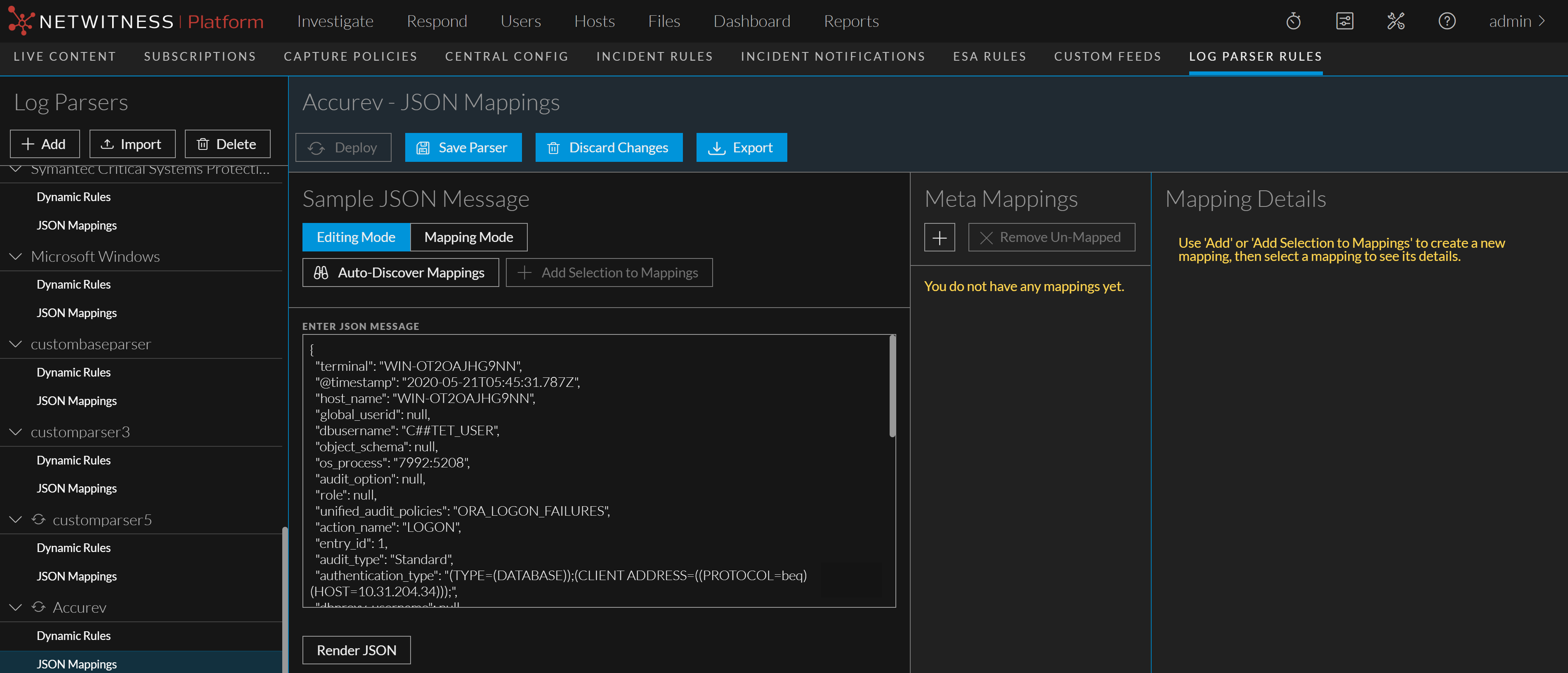Click the Auto-Discover Mappings binoculars icon
1568x673 pixels.
click(322, 272)
